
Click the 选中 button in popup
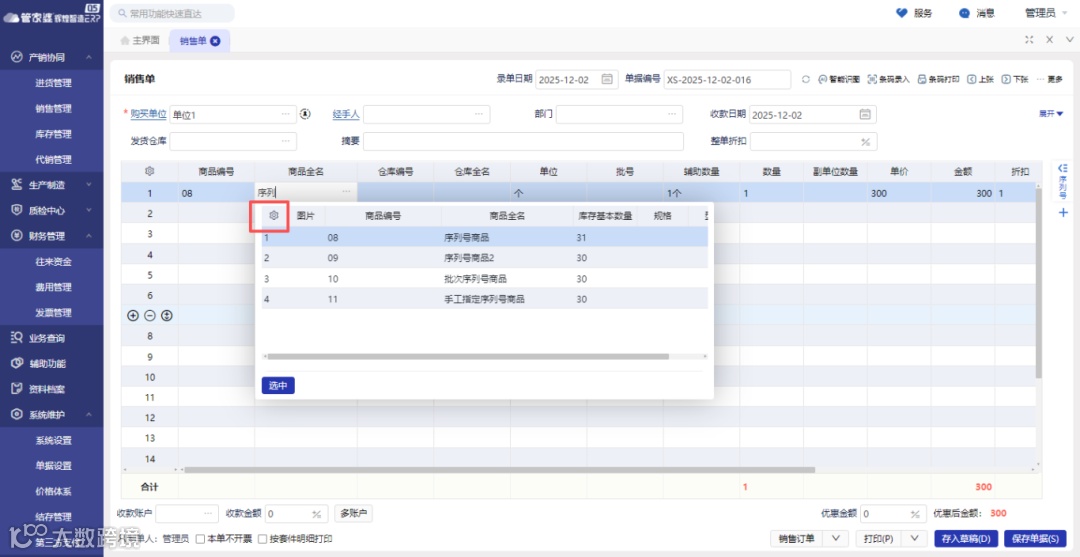click(x=278, y=386)
